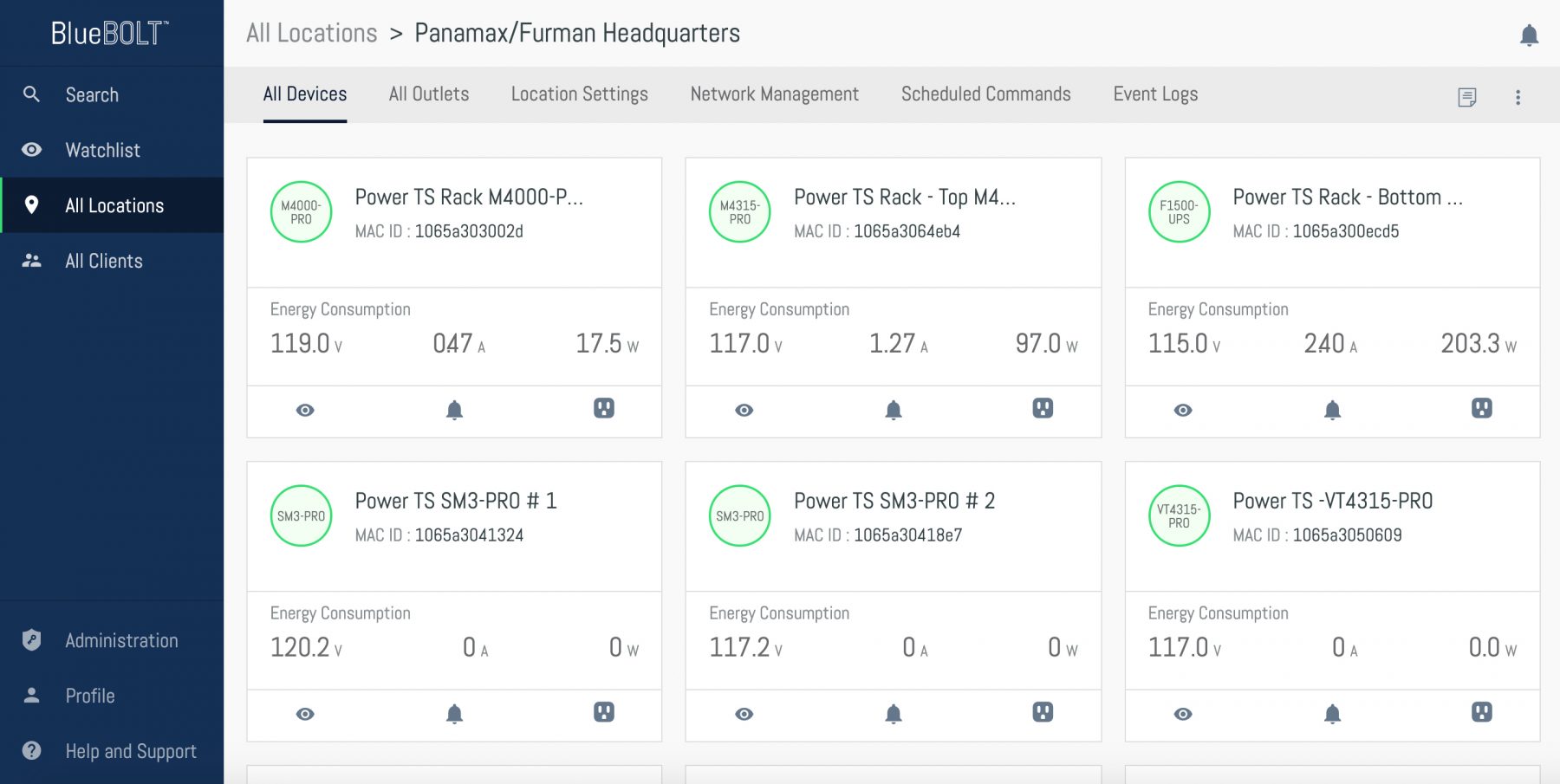The image size is (1560, 784).
Task: Open the notifications bell in the header
Action: click(x=1529, y=36)
